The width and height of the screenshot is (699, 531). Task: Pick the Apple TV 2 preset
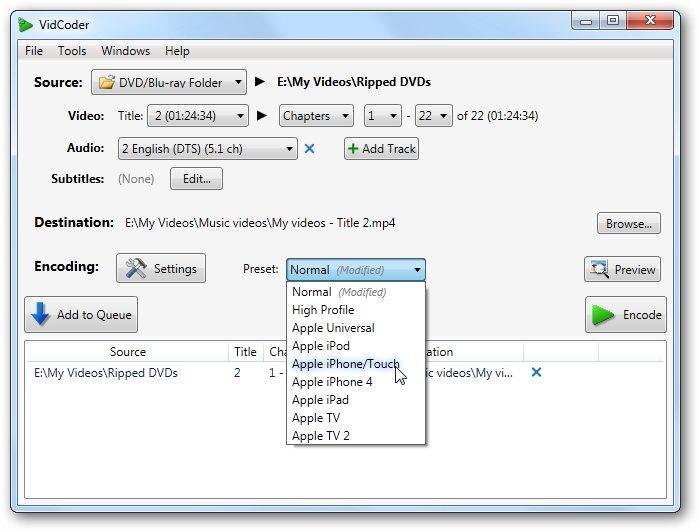(356, 436)
